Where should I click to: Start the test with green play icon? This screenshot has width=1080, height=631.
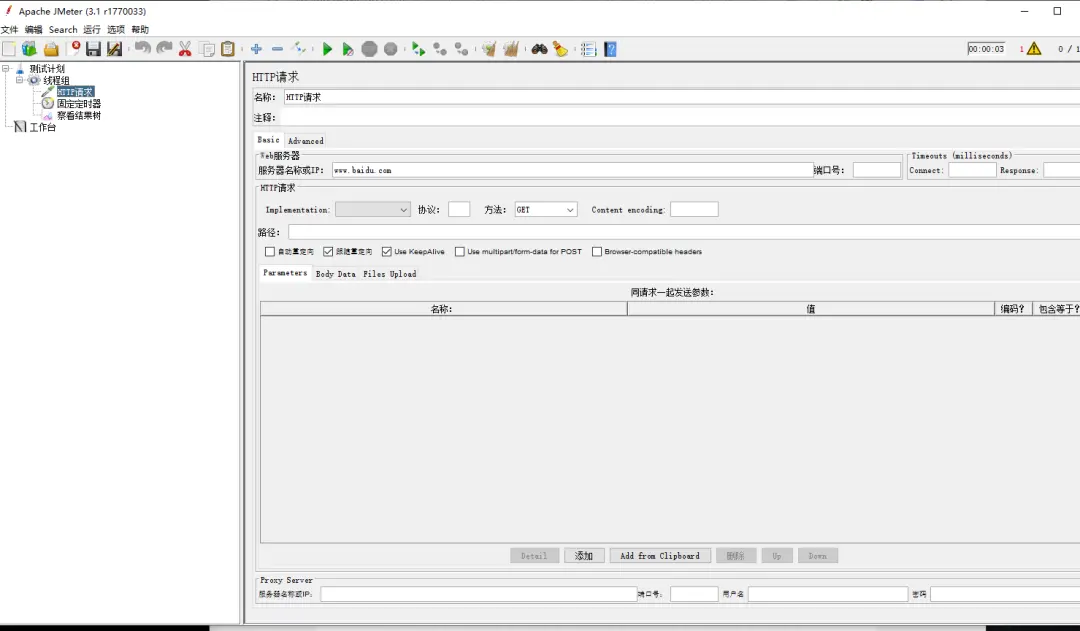click(327, 49)
